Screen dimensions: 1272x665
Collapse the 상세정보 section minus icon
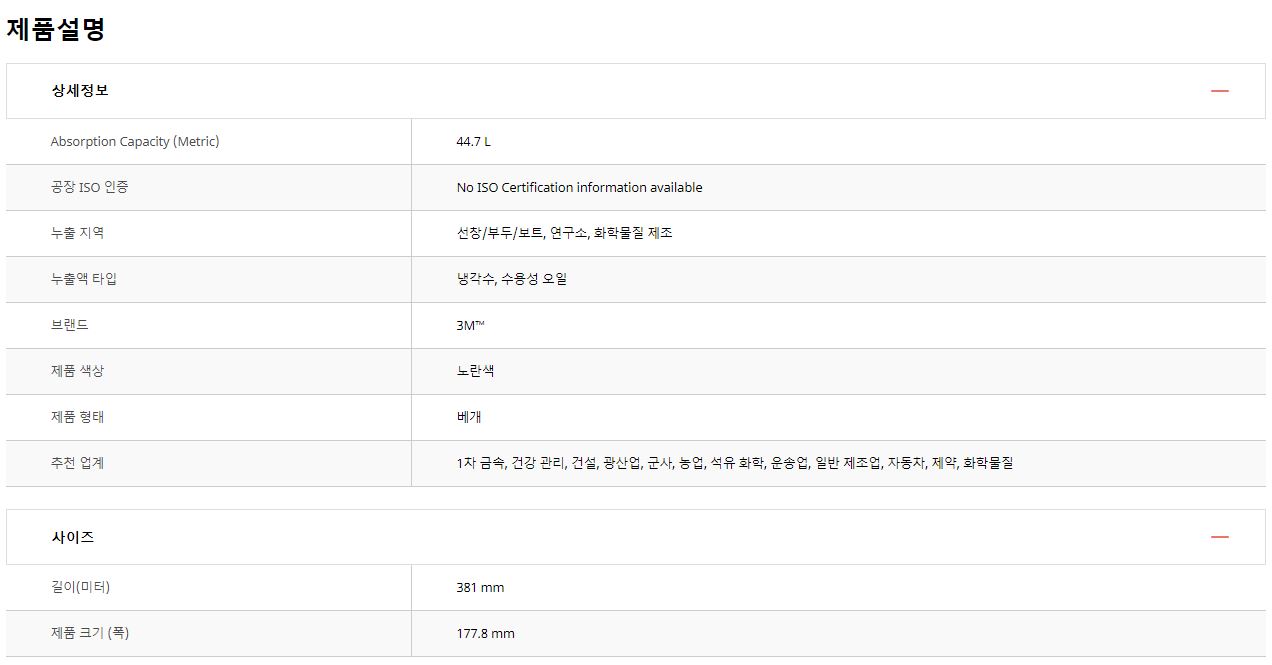(1219, 91)
